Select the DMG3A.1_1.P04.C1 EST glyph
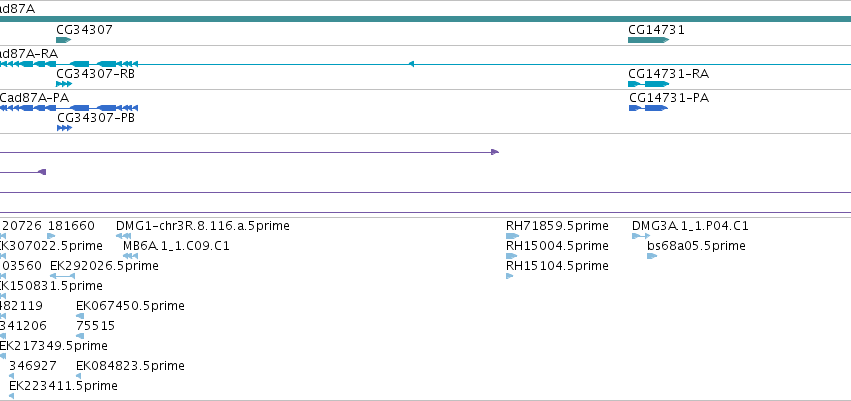Screen dimensions: 851x401 [x=641, y=236]
